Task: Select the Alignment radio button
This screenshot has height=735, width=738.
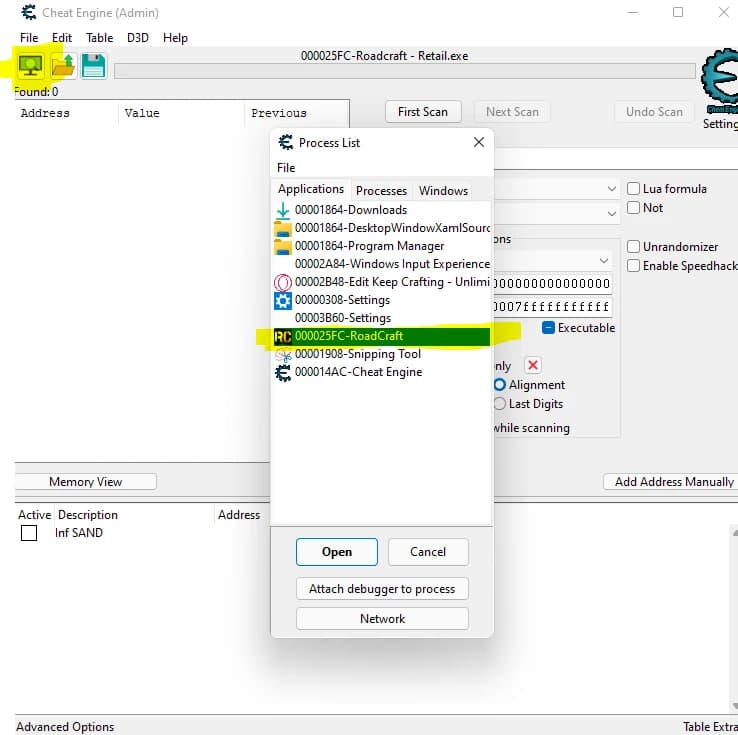Action: tap(500, 385)
